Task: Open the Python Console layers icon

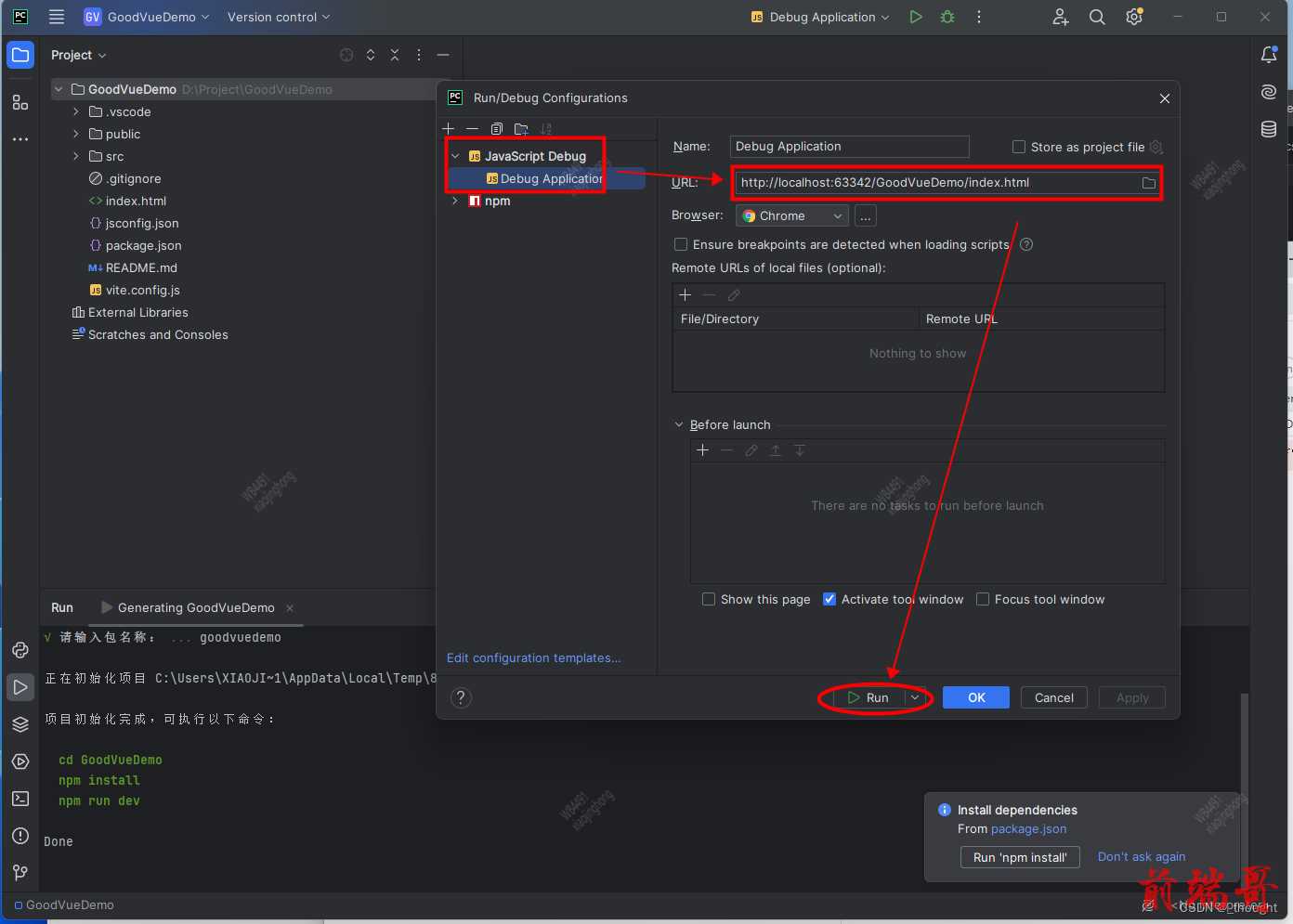Action: 20,724
